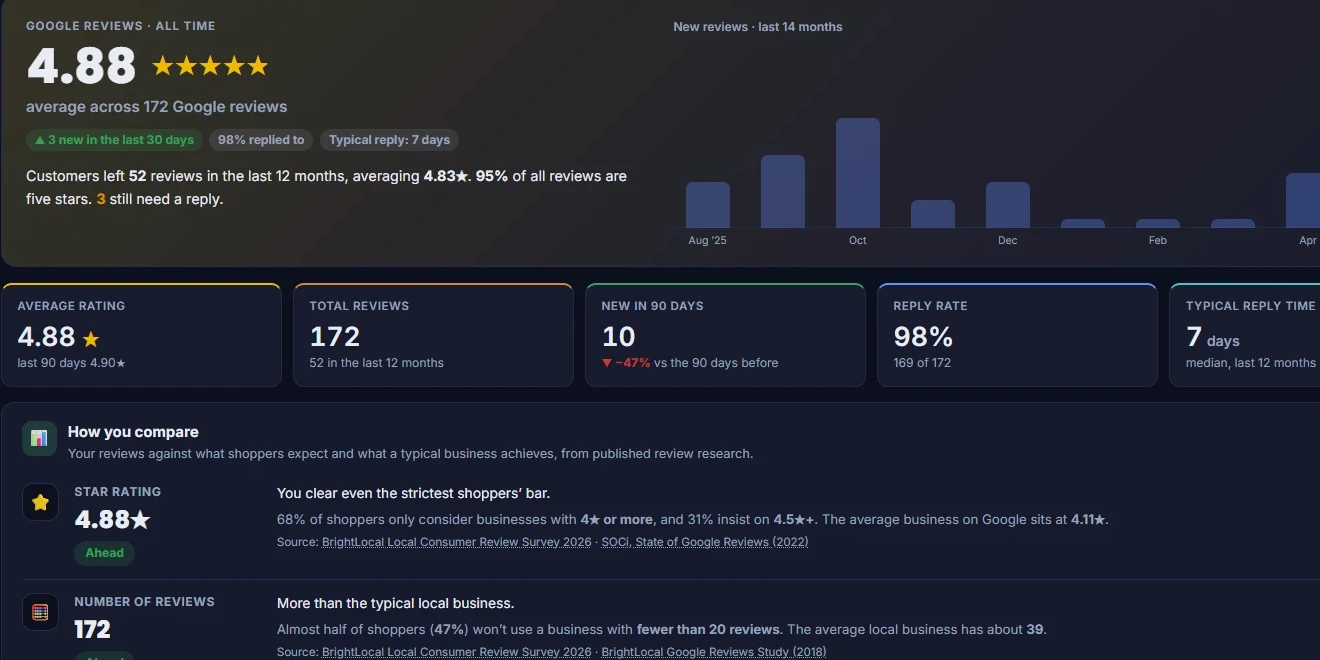Click More than the typical local business text
Screen dimensions: 1320x660
click(396, 603)
